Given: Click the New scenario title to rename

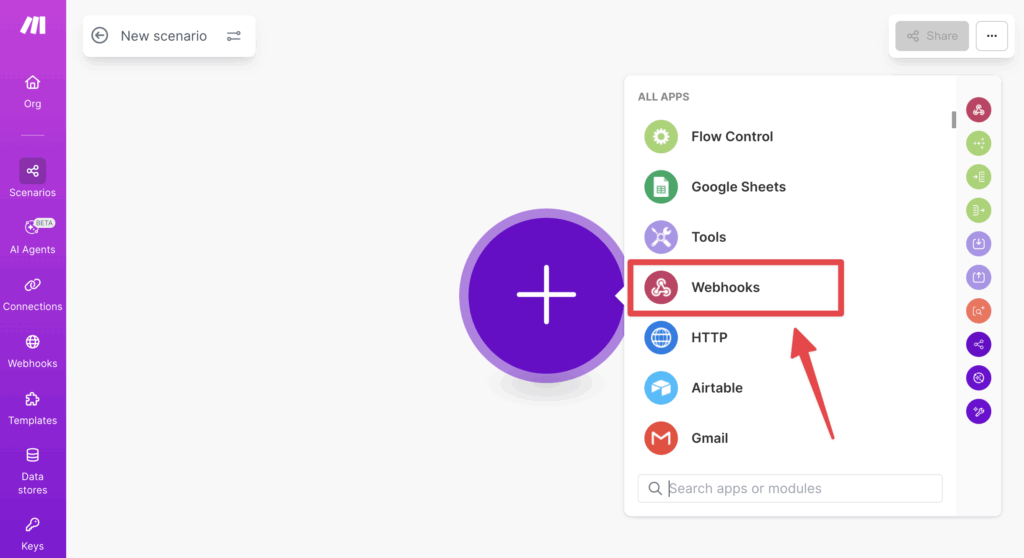Looking at the screenshot, I should 164,36.
